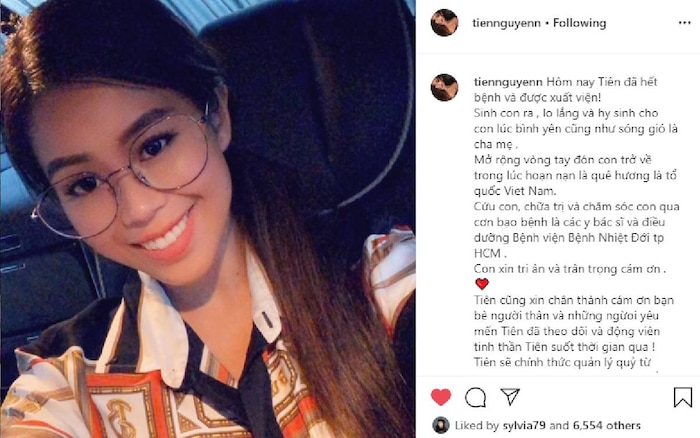Open caption avatar next to tiennguyenn
The image size is (700, 438).
point(444,87)
